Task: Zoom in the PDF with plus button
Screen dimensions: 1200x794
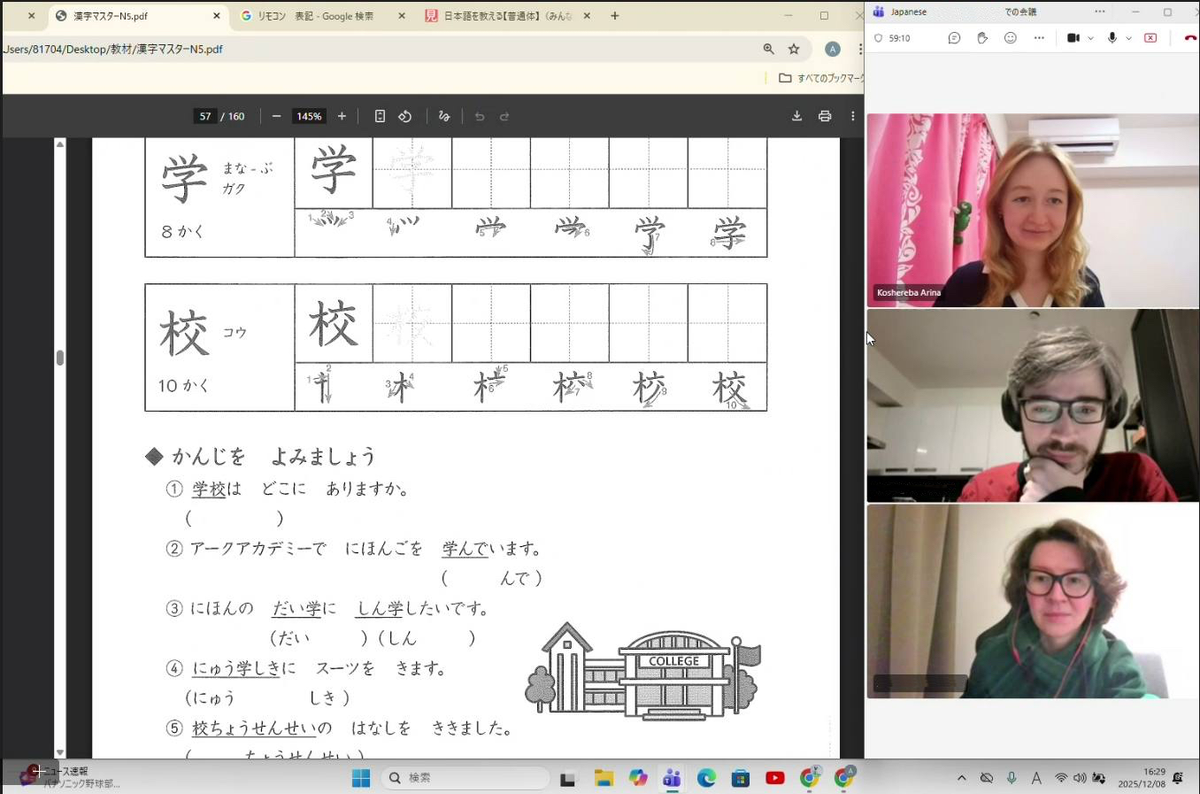Action: point(342,116)
